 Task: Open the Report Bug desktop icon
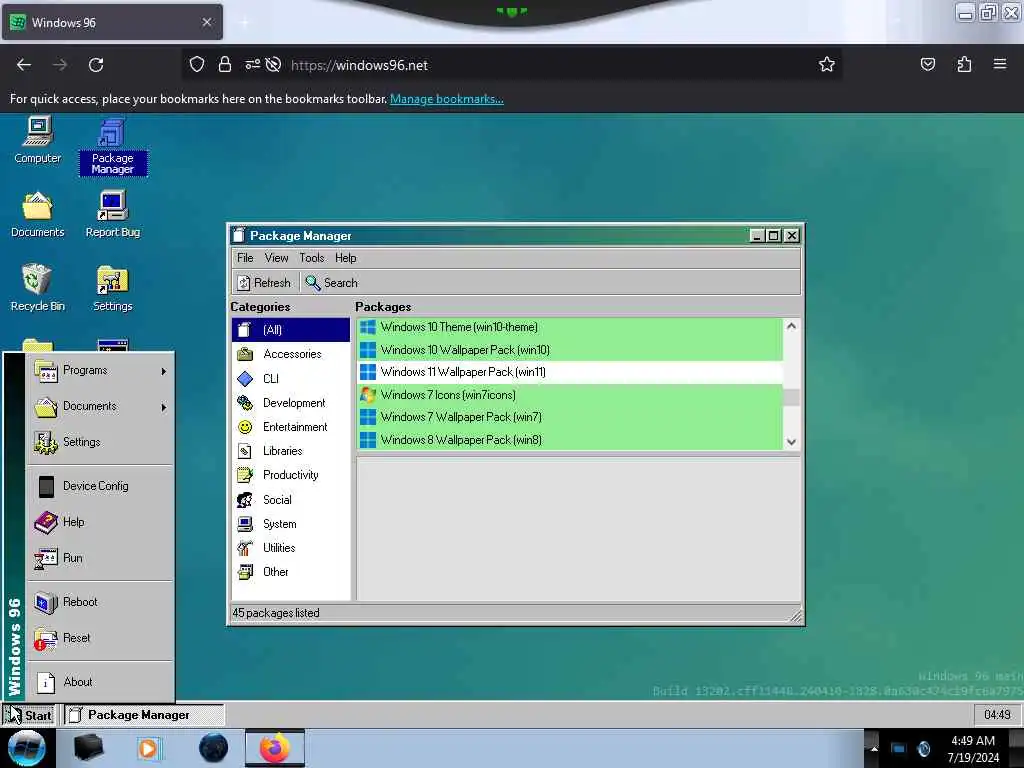(x=112, y=215)
